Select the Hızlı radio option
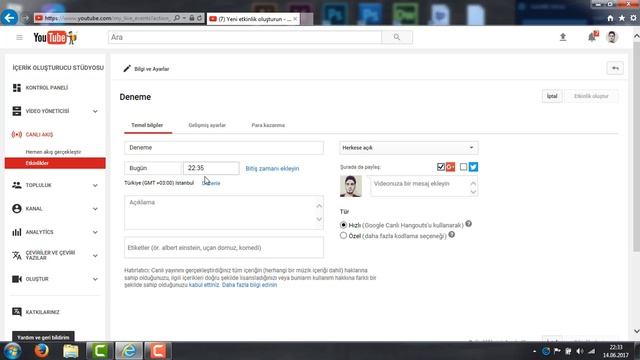 tap(343, 225)
